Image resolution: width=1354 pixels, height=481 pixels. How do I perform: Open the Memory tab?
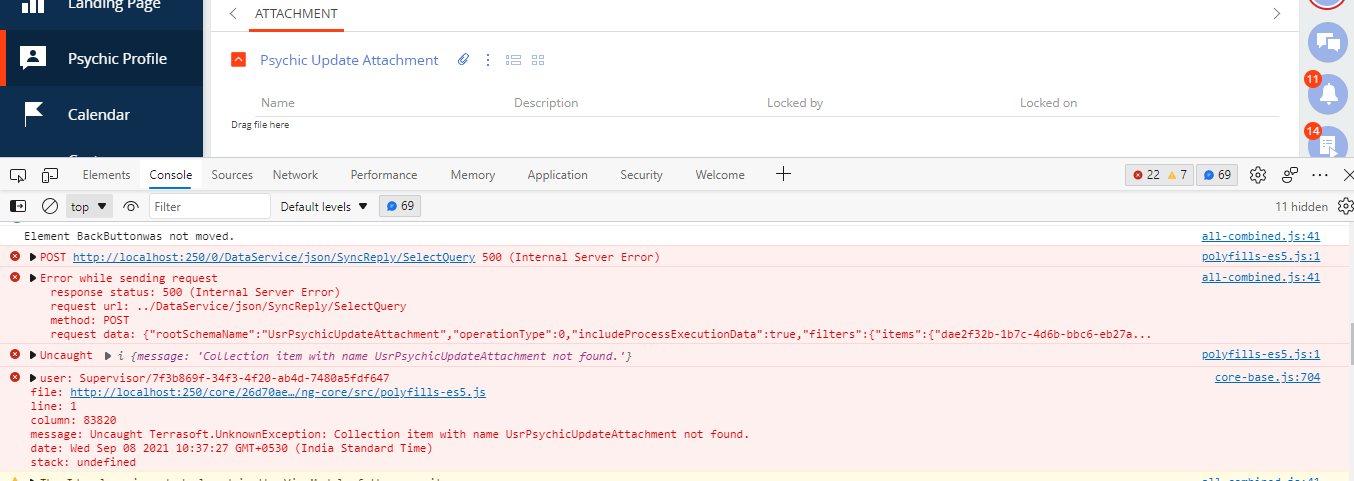pyautogui.click(x=473, y=175)
